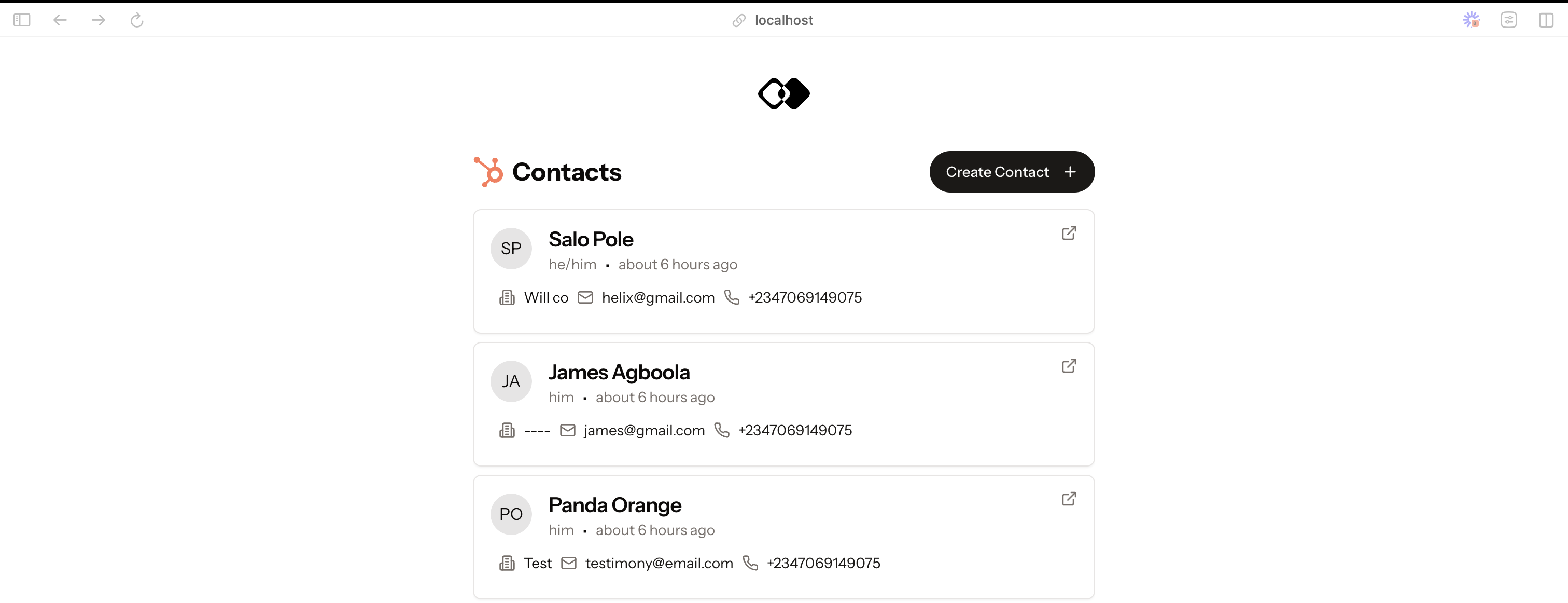1568x603 pixels.
Task: Click email helix@gmail.com
Action: pyautogui.click(x=658, y=298)
